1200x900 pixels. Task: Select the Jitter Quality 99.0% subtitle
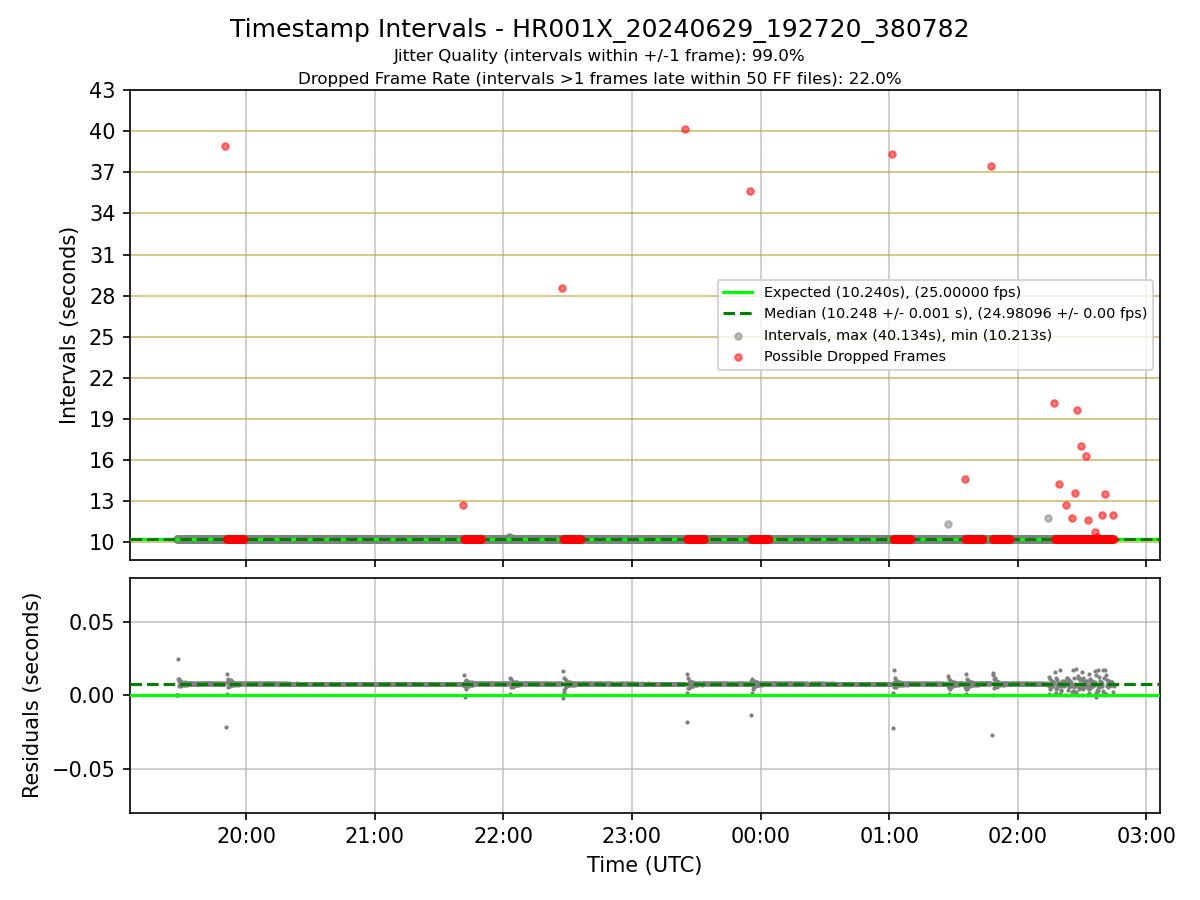click(599, 56)
